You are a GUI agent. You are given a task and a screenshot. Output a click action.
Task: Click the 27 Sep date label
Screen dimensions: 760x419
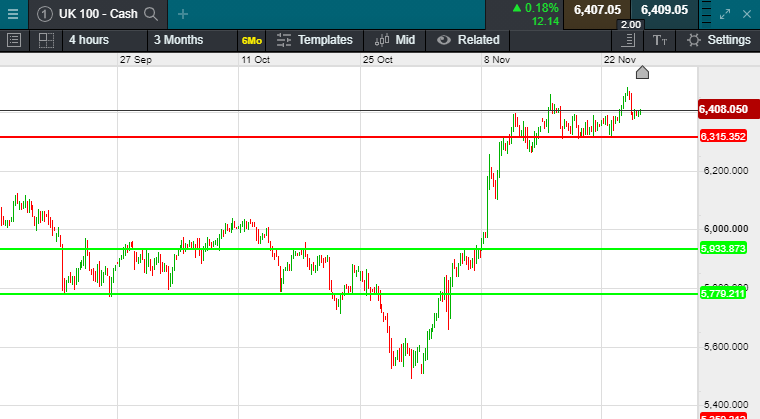tap(136, 60)
